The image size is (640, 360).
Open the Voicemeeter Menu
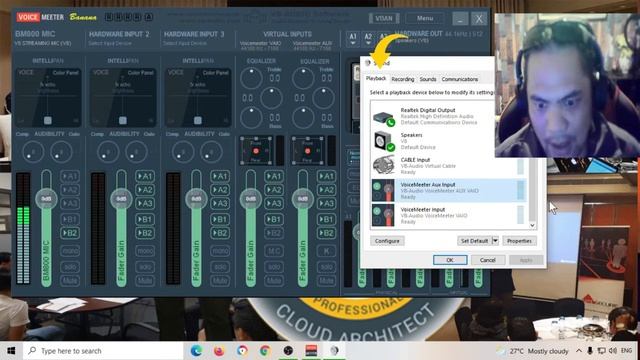coord(424,18)
